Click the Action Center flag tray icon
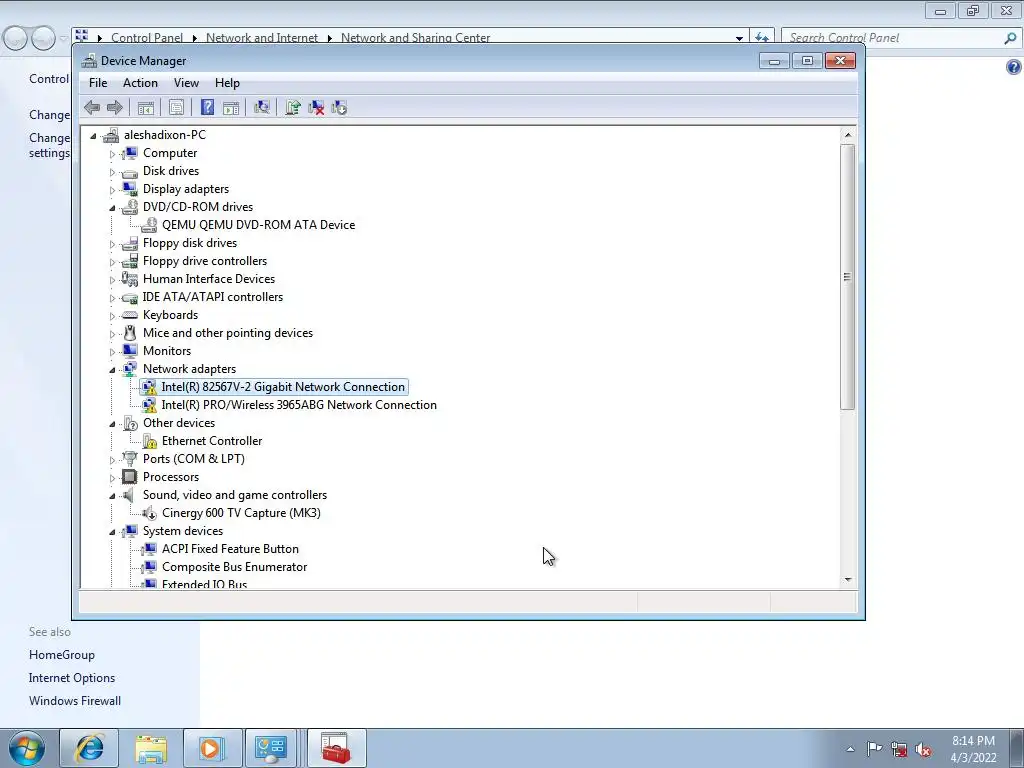Image resolution: width=1024 pixels, height=768 pixels. (874, 749)
